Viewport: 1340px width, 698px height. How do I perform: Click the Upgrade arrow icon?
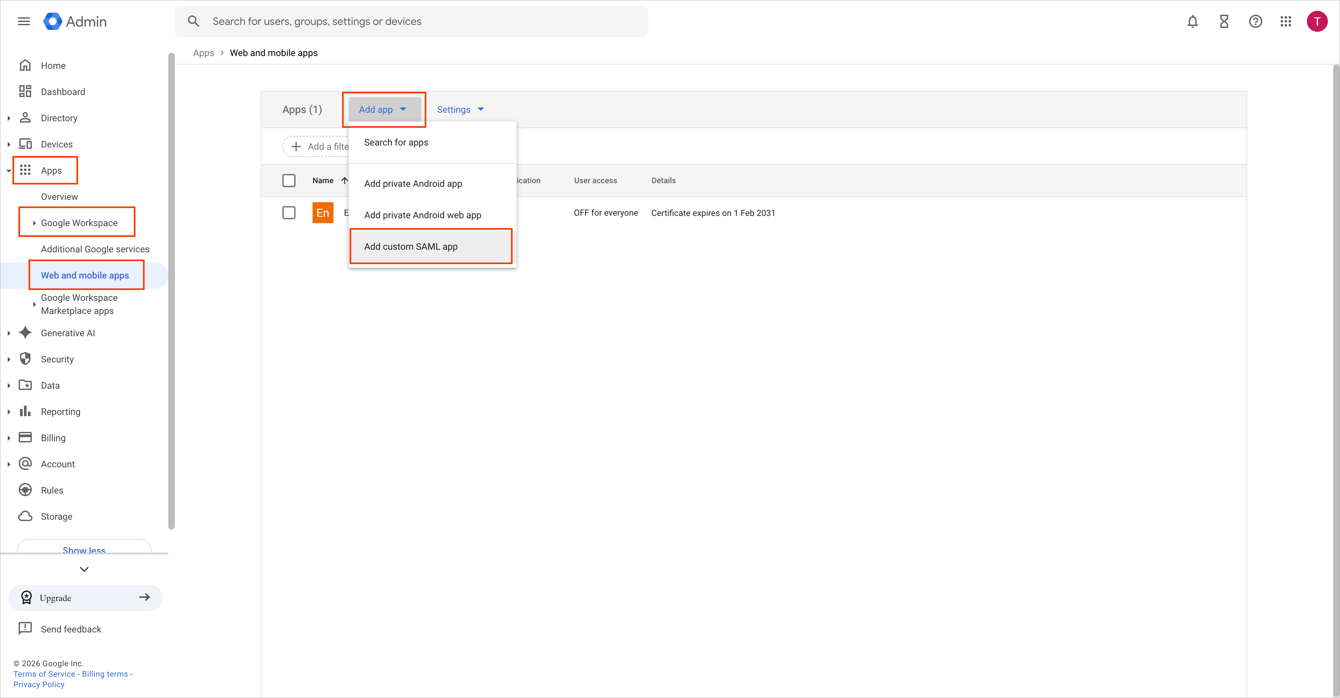pyautogui.click(x=144, y=598)
